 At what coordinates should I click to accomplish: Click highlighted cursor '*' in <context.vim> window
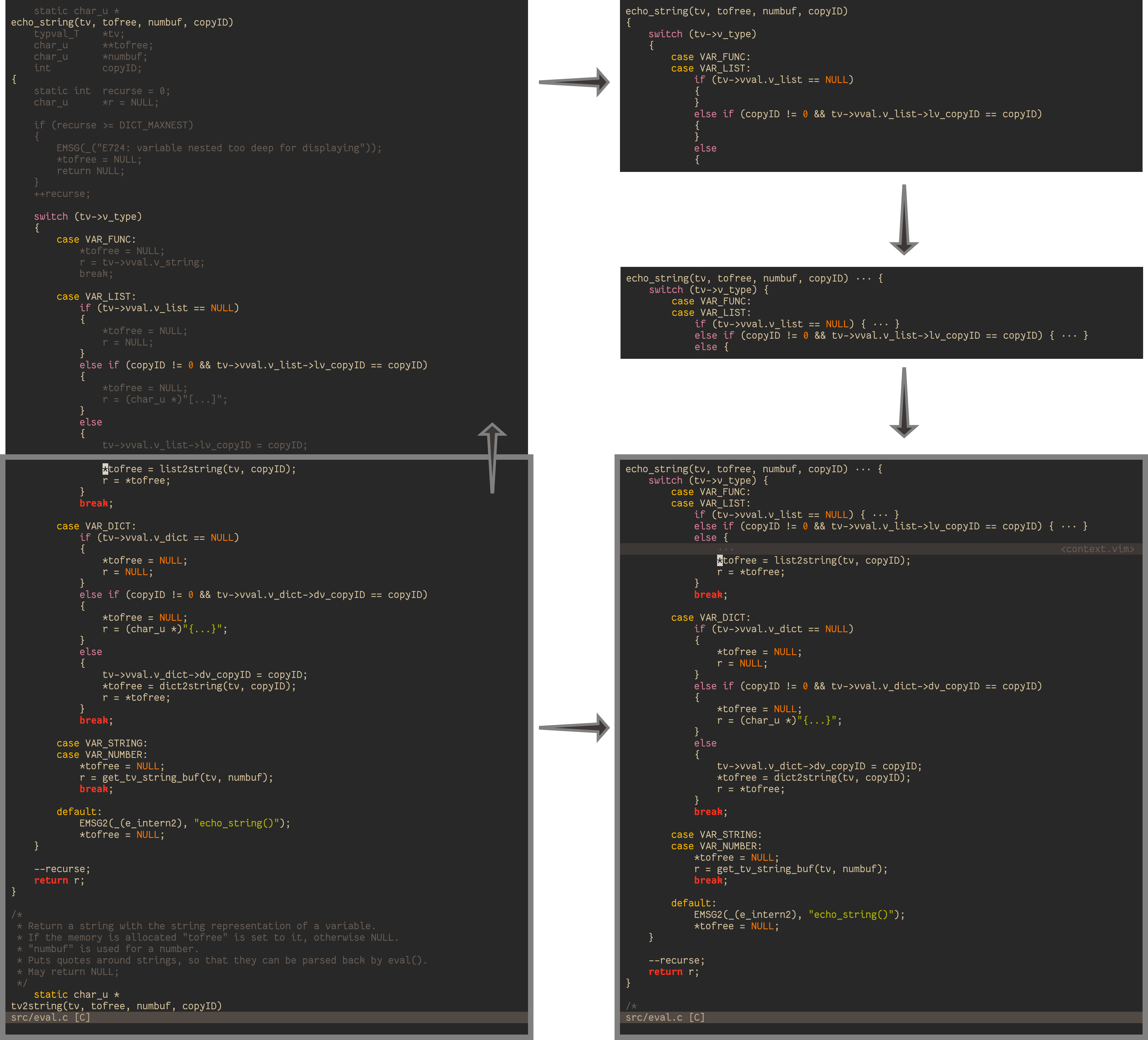tap(720, 560)
